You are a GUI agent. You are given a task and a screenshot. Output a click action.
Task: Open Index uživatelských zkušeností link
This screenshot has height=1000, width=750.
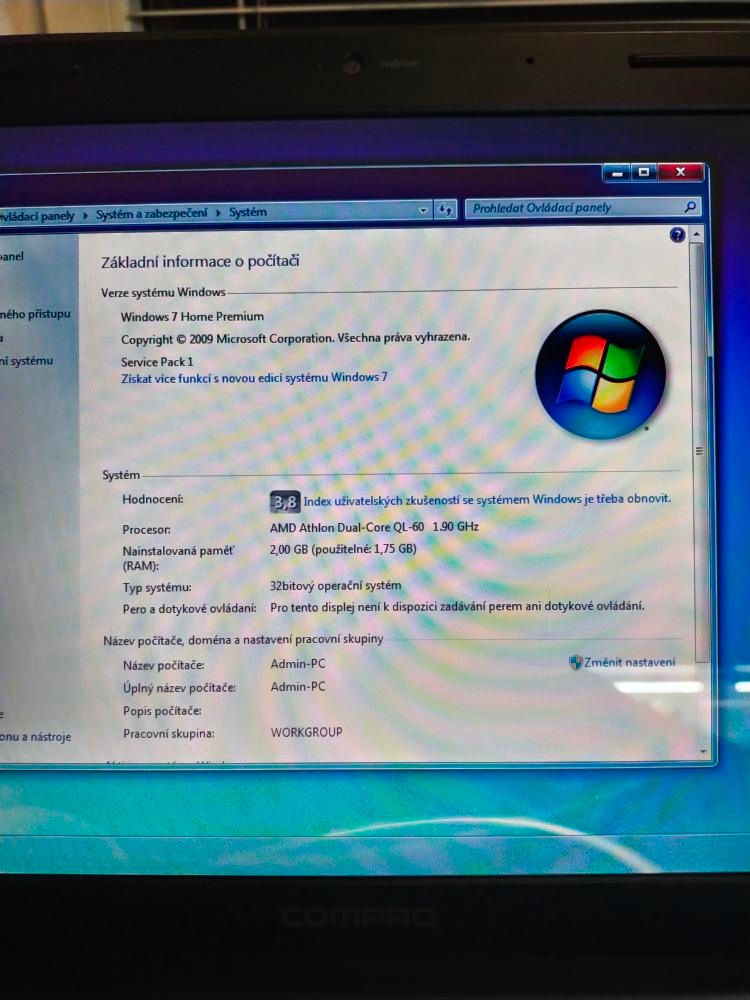pyautogui.click(x=487, y=499)
